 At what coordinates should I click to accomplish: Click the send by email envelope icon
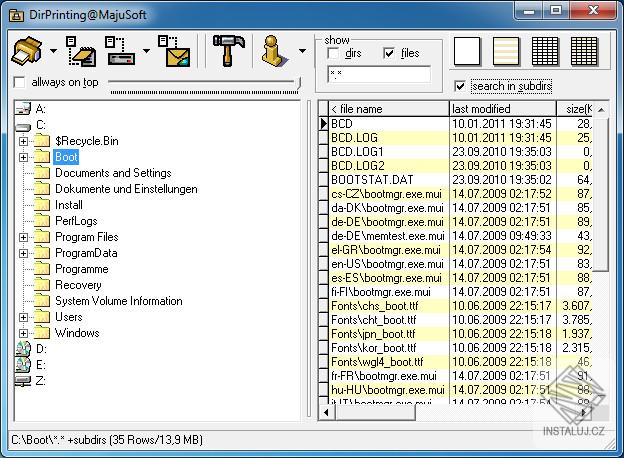click(175, 51)
